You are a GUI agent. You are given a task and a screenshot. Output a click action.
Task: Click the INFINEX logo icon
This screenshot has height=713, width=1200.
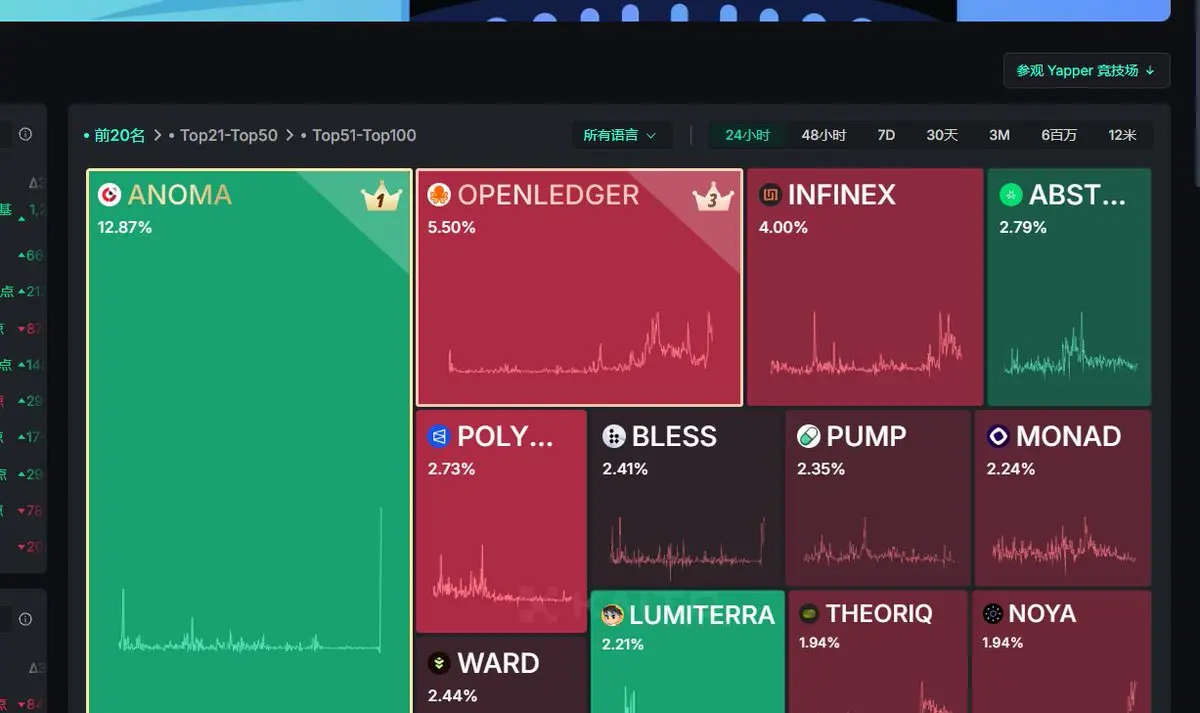[x=770, y=194]
